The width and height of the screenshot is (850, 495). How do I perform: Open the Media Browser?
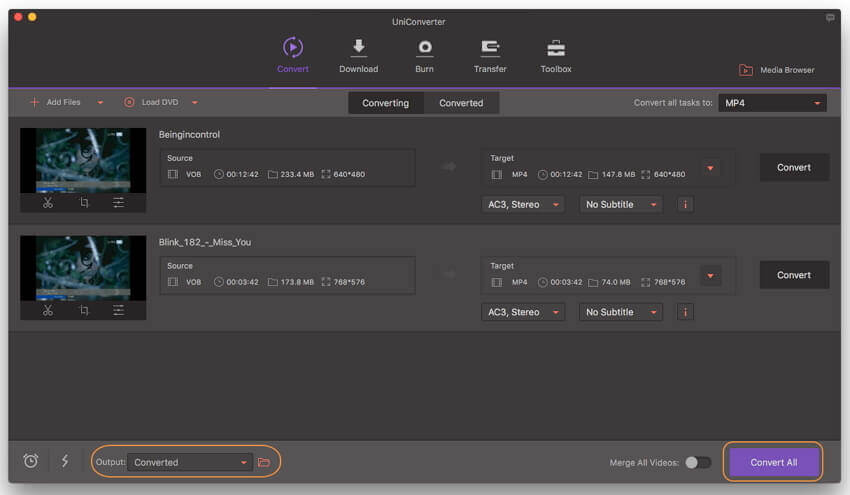click(x=776, y=70)
